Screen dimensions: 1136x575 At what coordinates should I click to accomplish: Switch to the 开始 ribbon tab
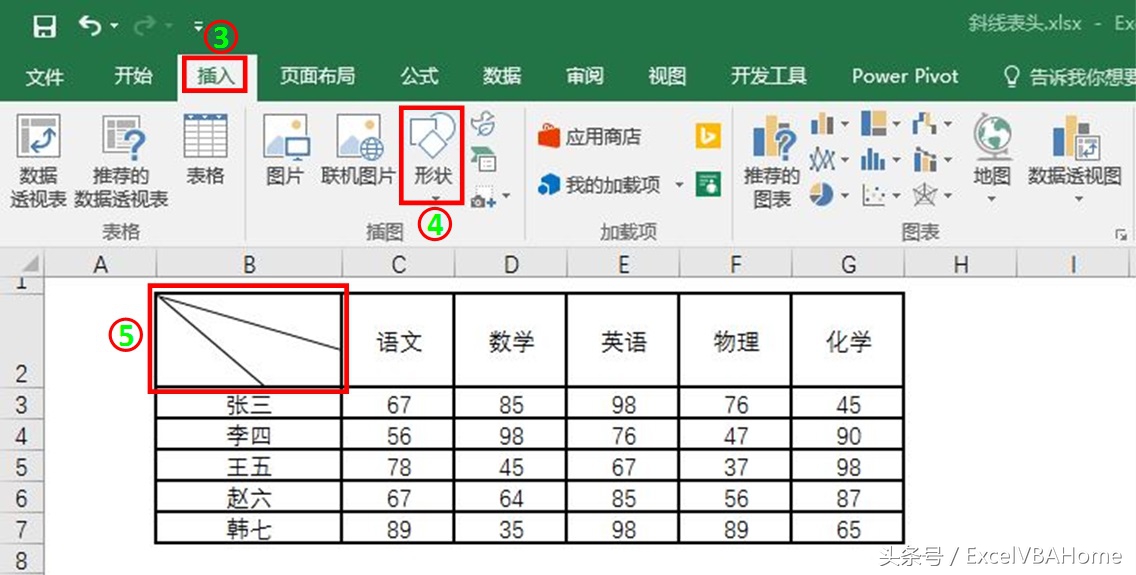tap(133, 75)
